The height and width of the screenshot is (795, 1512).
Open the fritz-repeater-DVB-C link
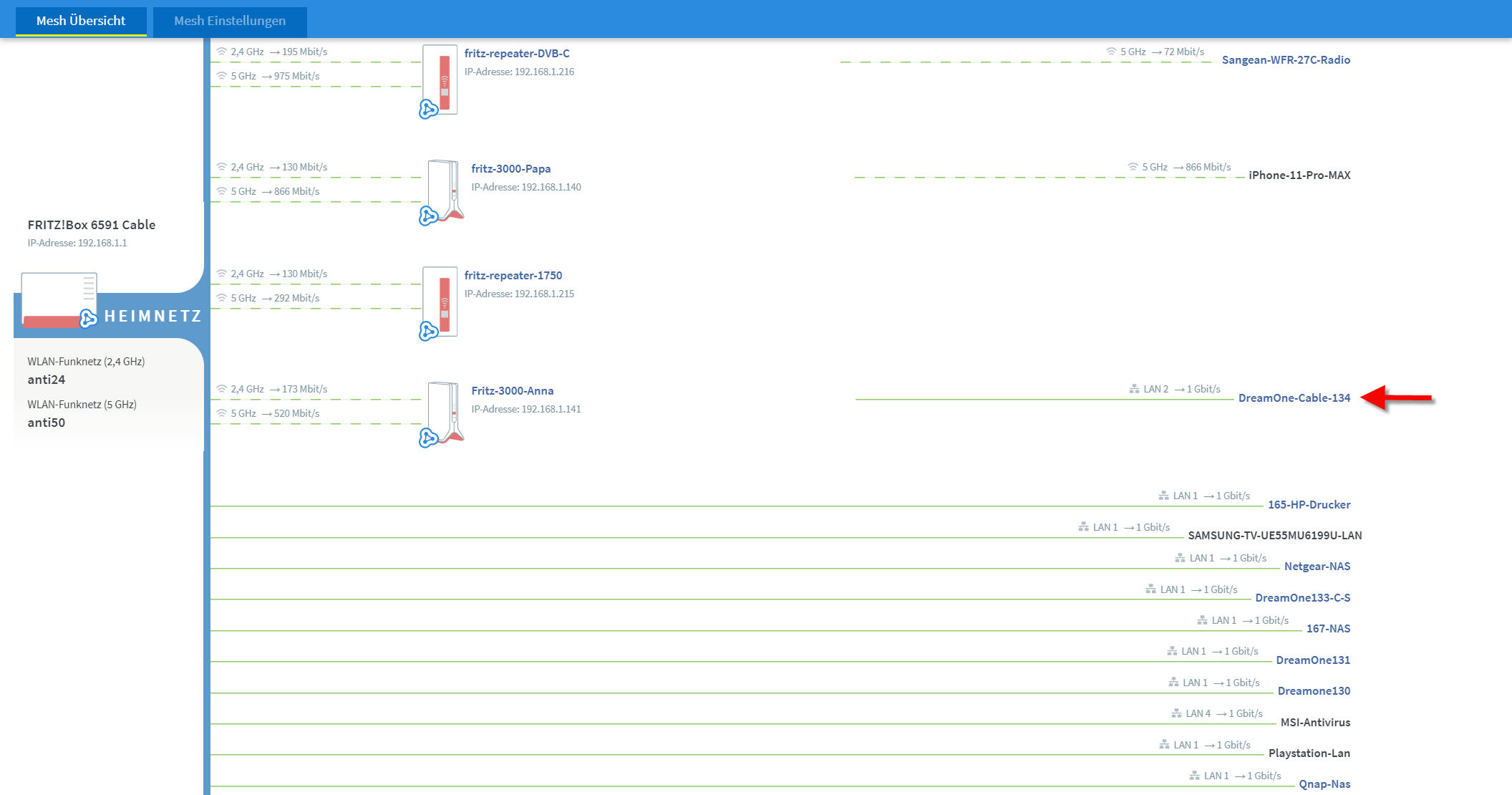coord(516,53)
